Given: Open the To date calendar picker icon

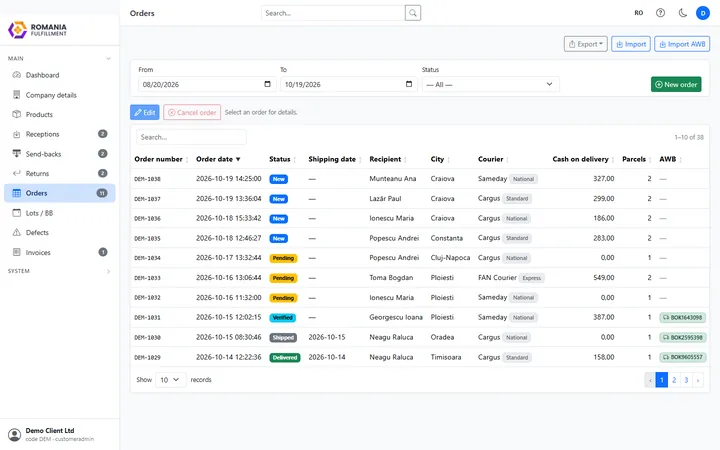Looking at the screenshot, I should coord(409,84).
